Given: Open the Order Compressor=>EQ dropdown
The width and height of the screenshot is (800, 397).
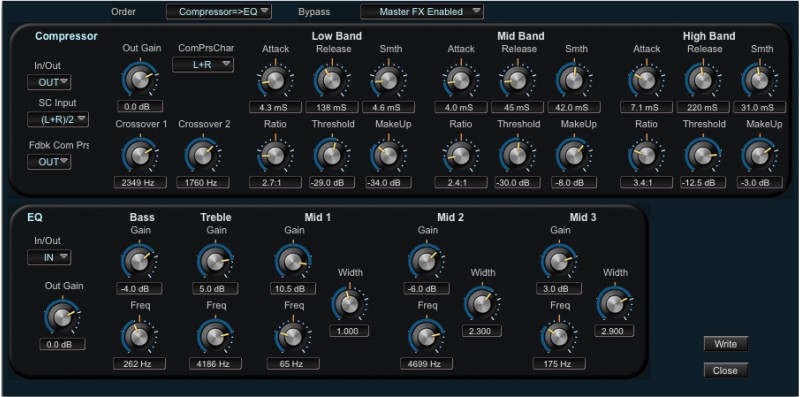Looking at the screenshot, I should click(219, 12).
